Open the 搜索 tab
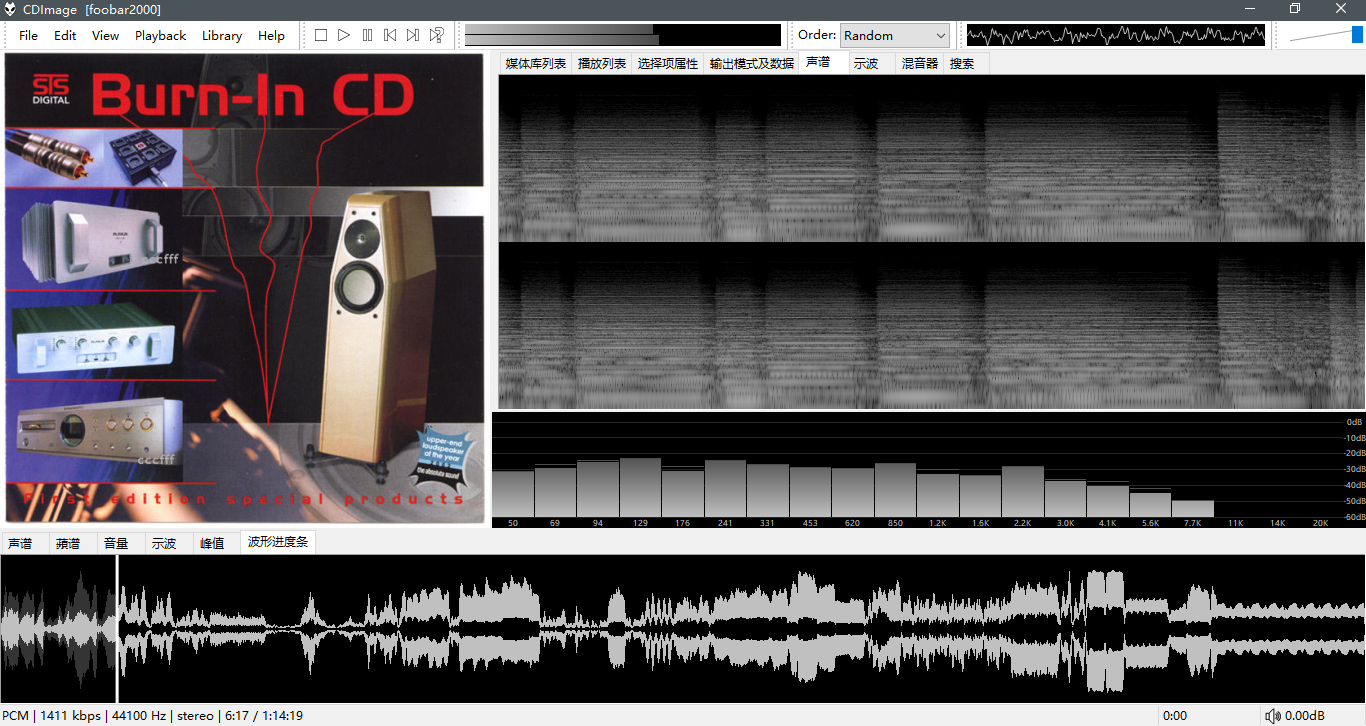The width and height of the screenshot is (1366, 726). [962, 63]
